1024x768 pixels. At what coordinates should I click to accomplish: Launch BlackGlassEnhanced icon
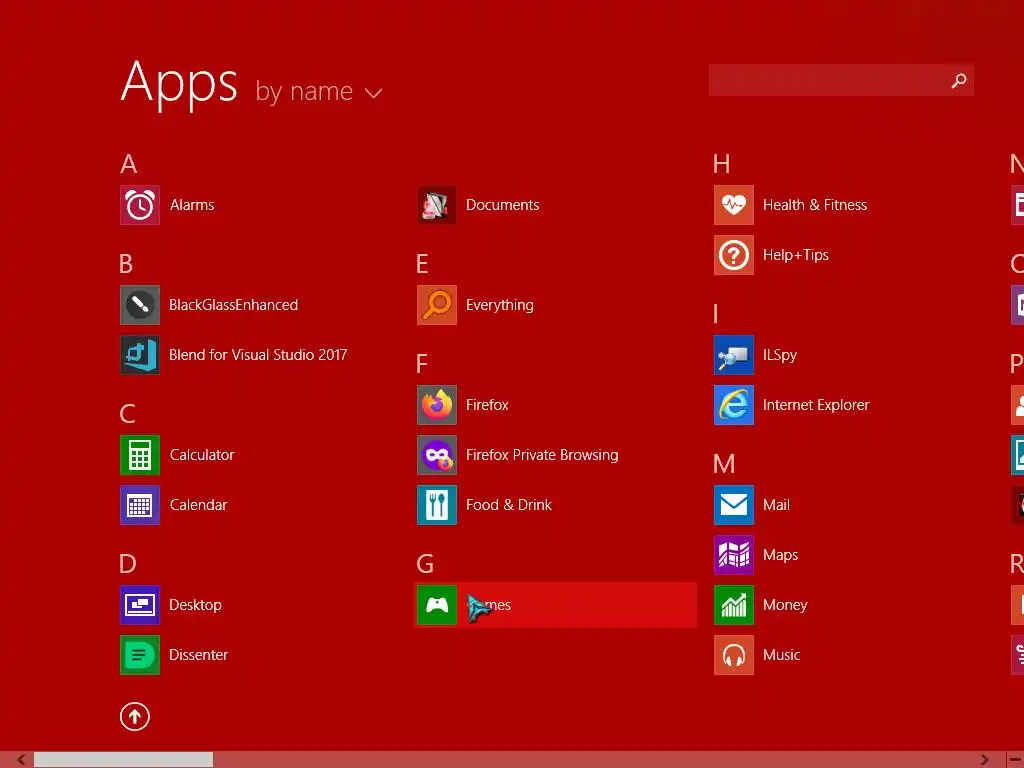(x=140, y=305)
